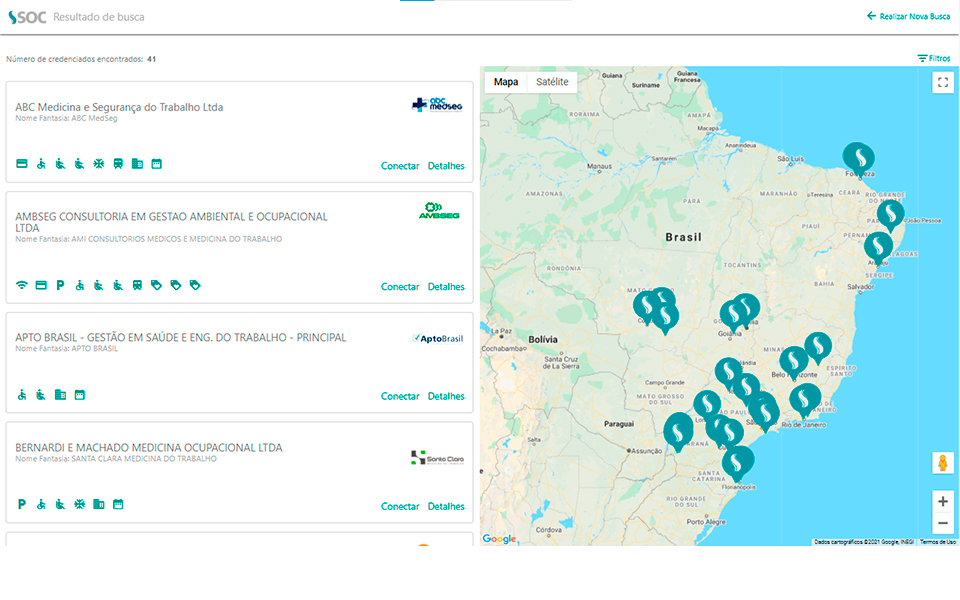This screenshot has height=600, width=960.
Task: Click Conectar on the APTO BRASIL card
Action: [x=400, y=396]
